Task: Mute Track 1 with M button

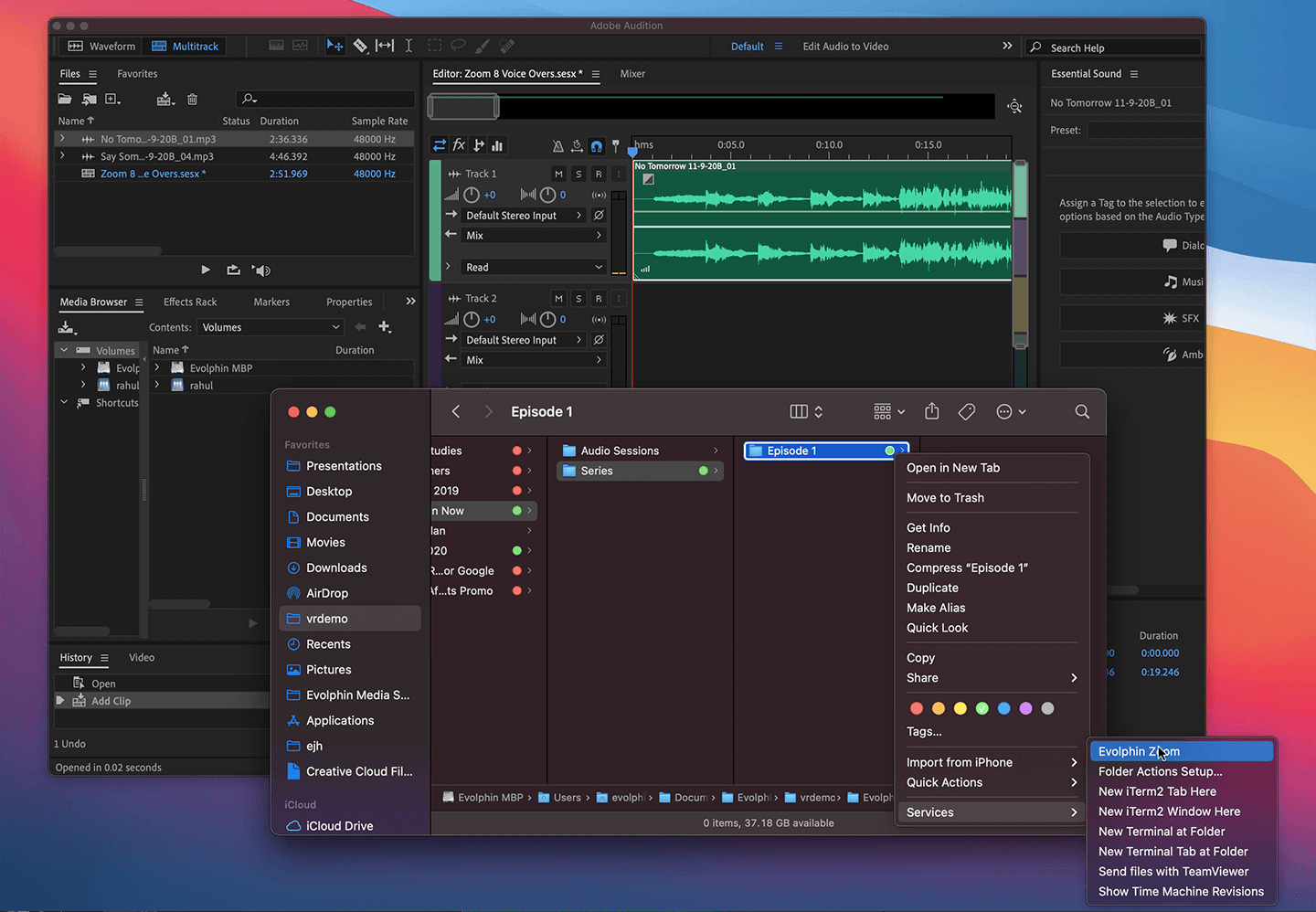Action: [x=558, y=174]
